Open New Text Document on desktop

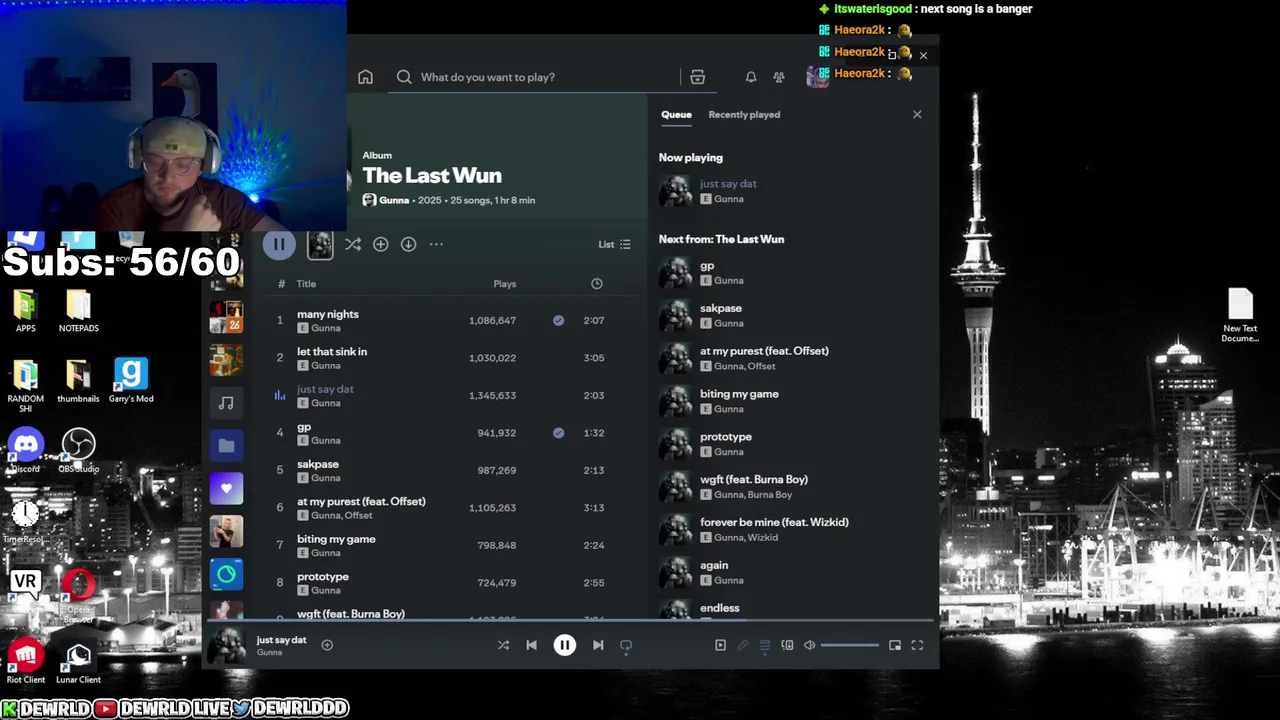click(1240, 315)
